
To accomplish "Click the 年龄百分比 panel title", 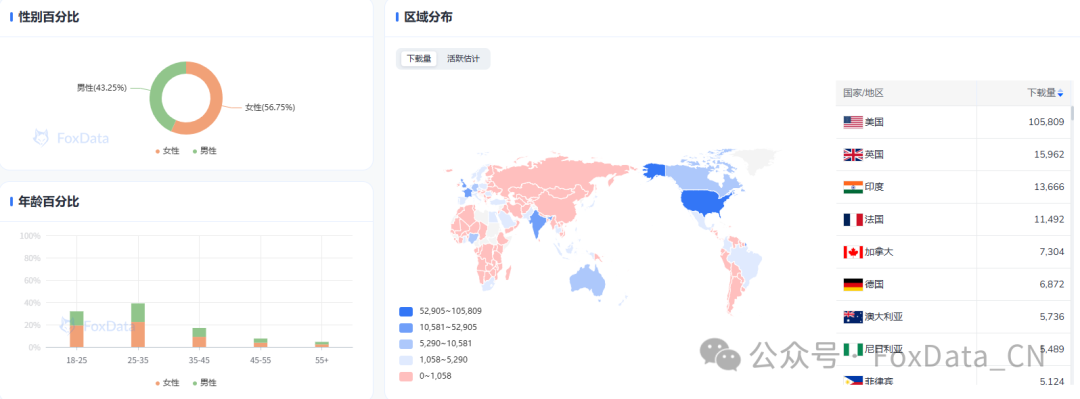I will point(48,202).
